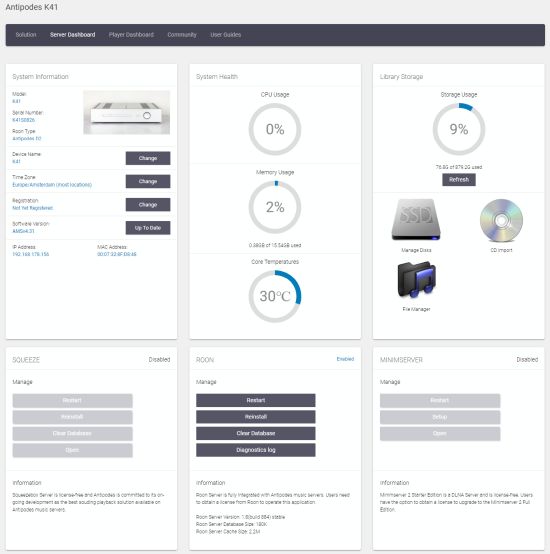Screen dimensions: 550x554
Task: Click the Minimserver Open button
Action: tap(440, 433)
